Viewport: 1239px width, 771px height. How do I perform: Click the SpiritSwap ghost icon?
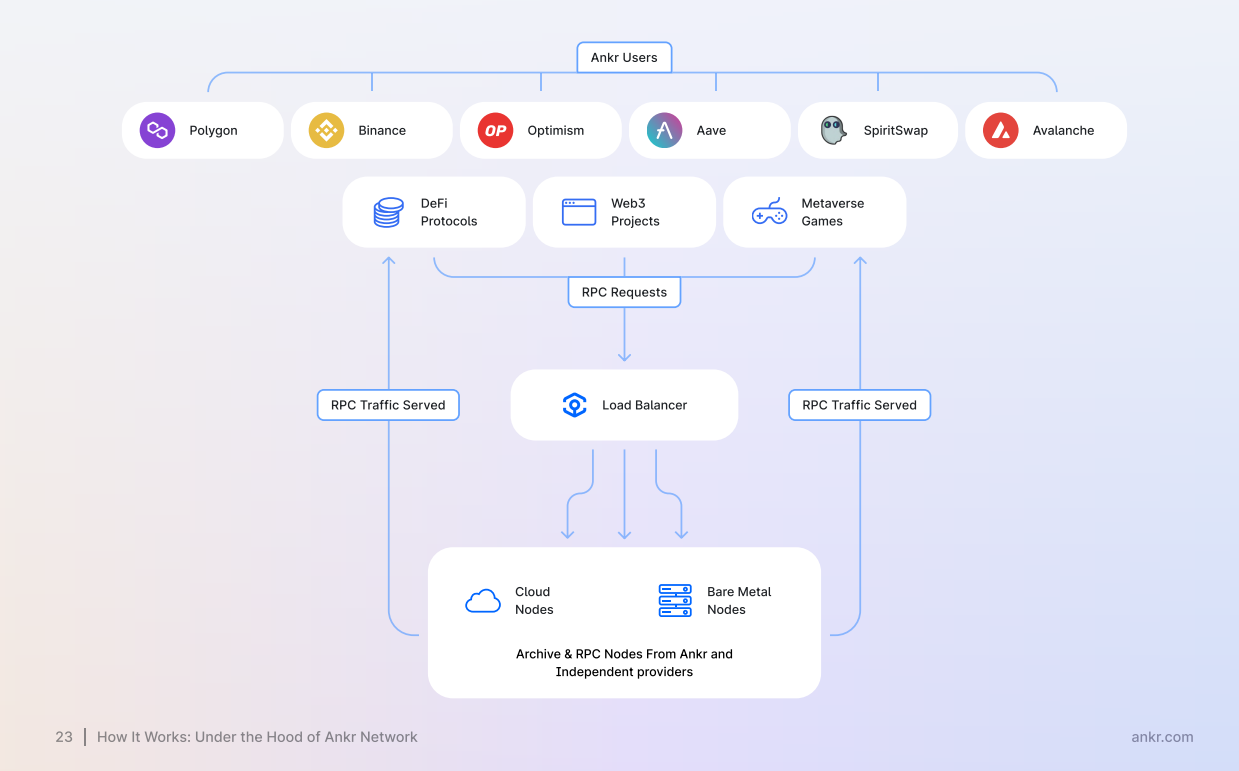tap(833, 130)
